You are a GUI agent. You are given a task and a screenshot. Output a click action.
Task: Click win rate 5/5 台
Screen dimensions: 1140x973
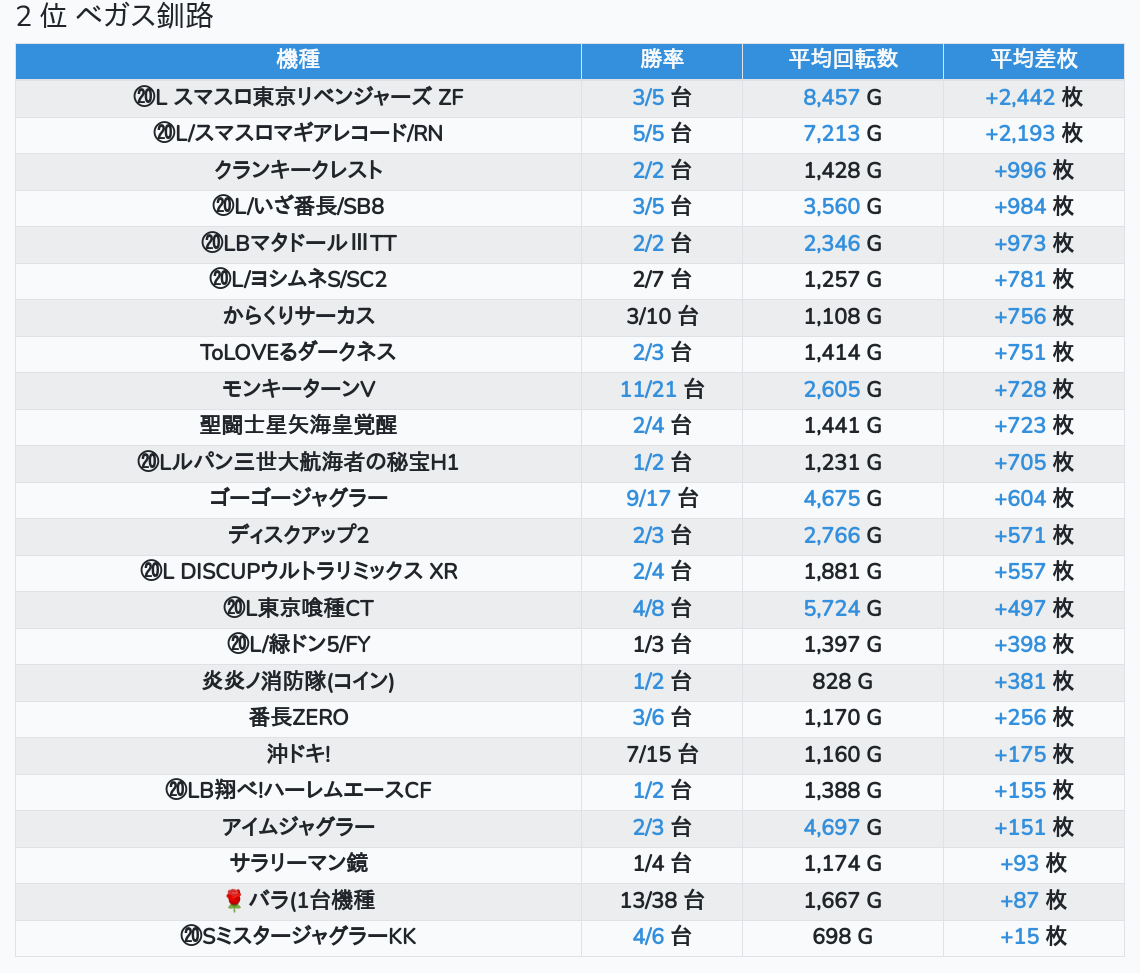[x=662, y=134]
